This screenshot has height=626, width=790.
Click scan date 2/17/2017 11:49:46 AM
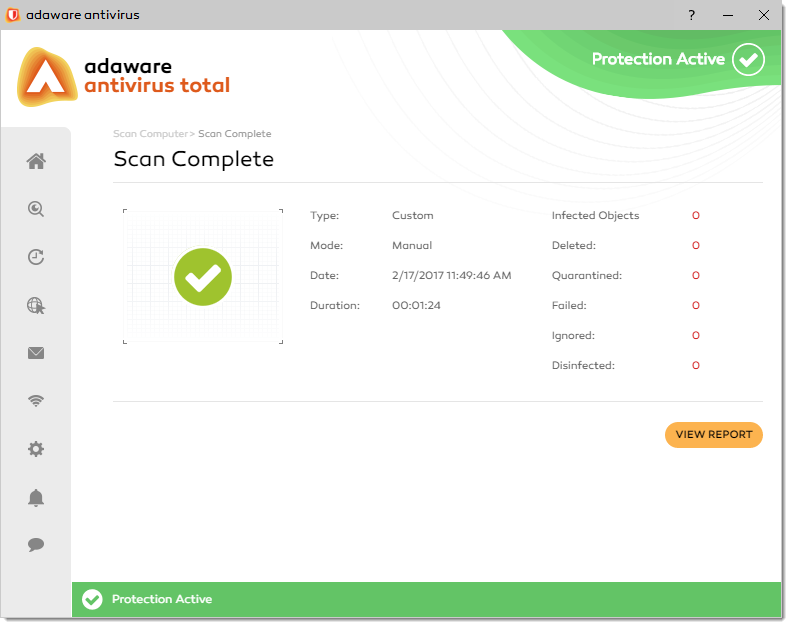pyautogui.click(x=451, y=275)
